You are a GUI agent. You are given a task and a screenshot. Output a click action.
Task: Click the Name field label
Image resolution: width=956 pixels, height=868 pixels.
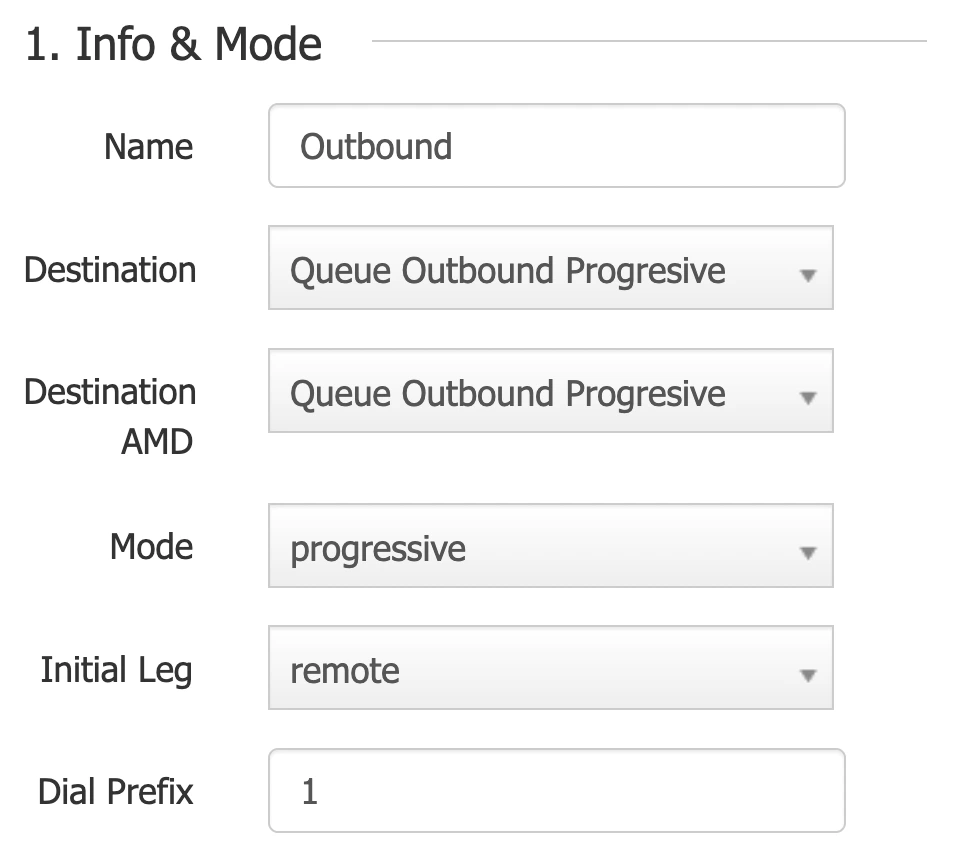tap(148, 147)
